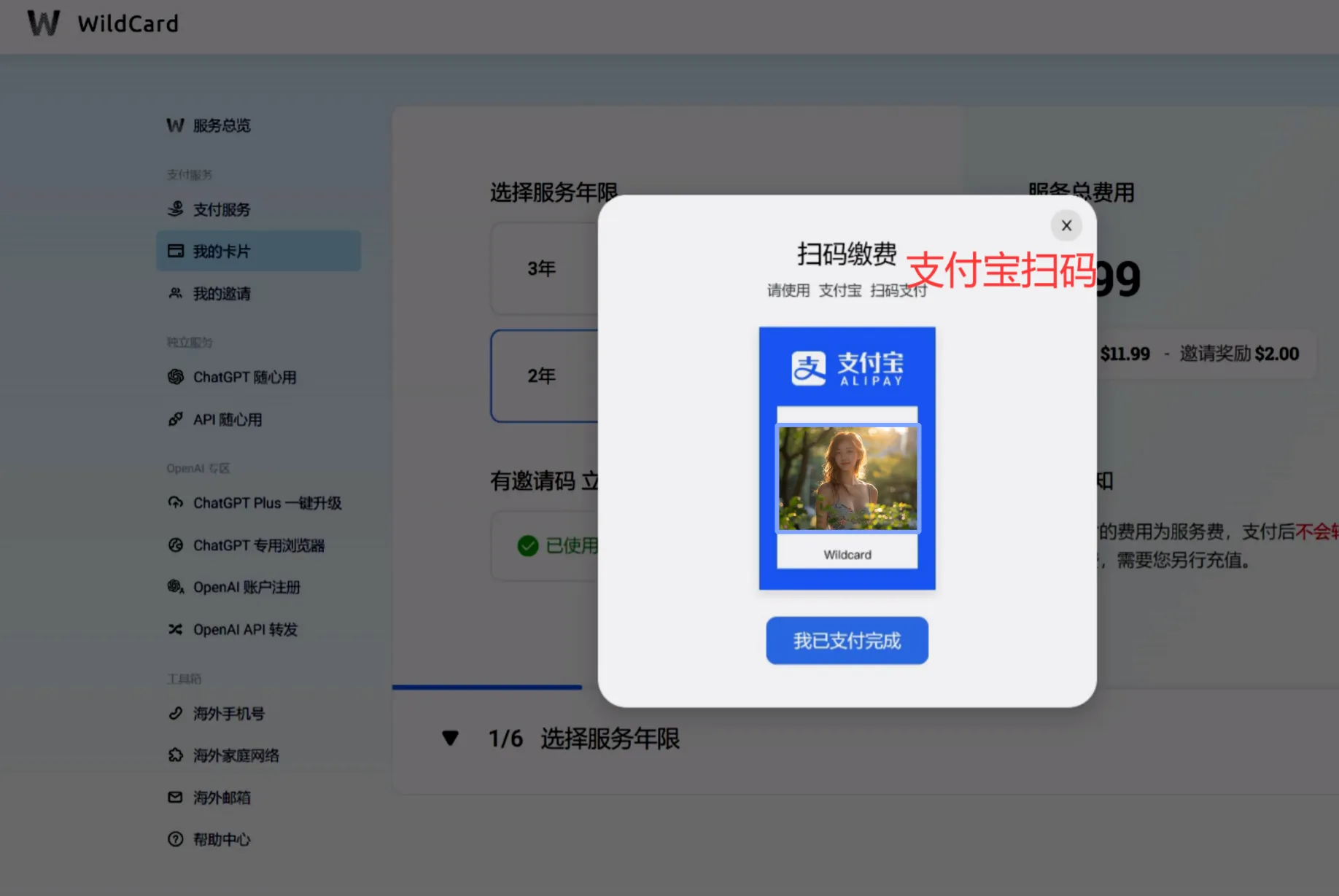
Task: Open ChatGPT 专用浏览器
Action: tap(258, 545)
